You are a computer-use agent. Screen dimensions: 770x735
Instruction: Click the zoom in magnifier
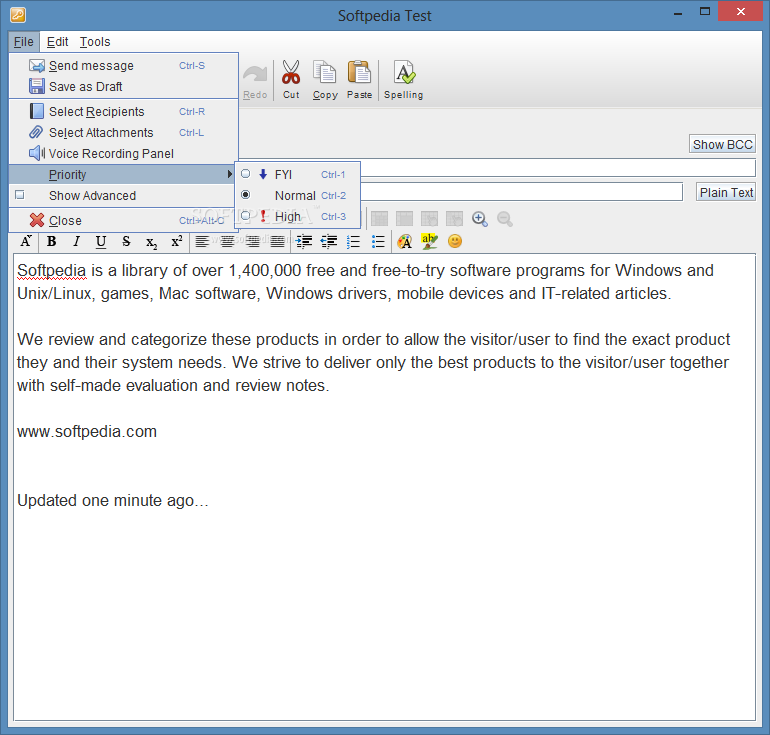(480, 219)
